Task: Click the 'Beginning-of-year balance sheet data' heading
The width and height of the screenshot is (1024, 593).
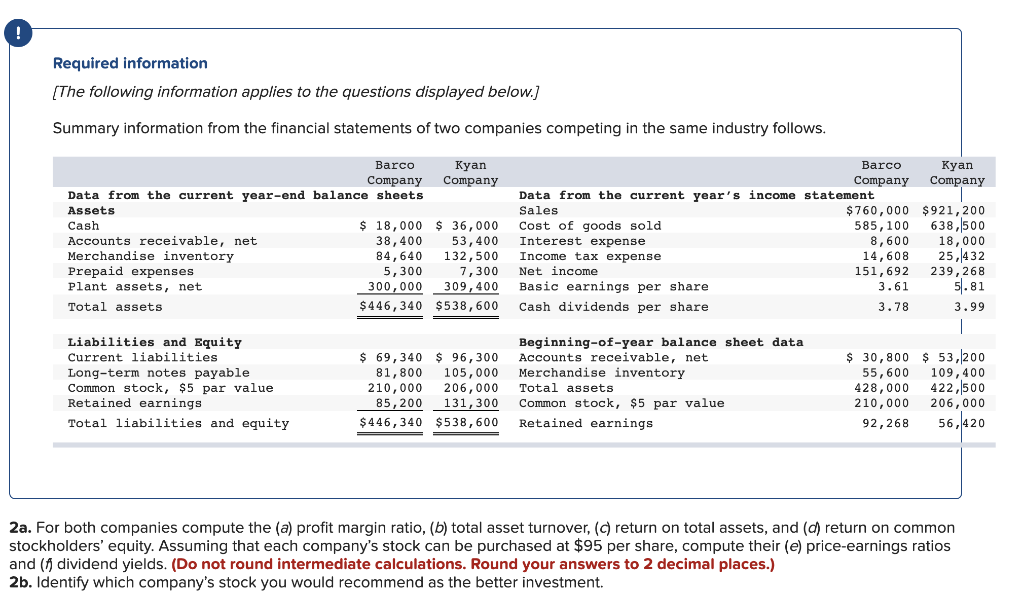Action: click(661, 342)
